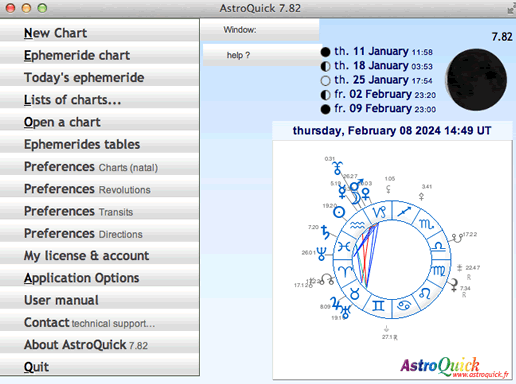Click the crescent Moon glyph on chart
This screenshot has height=384, width=516.
point(357,197)
